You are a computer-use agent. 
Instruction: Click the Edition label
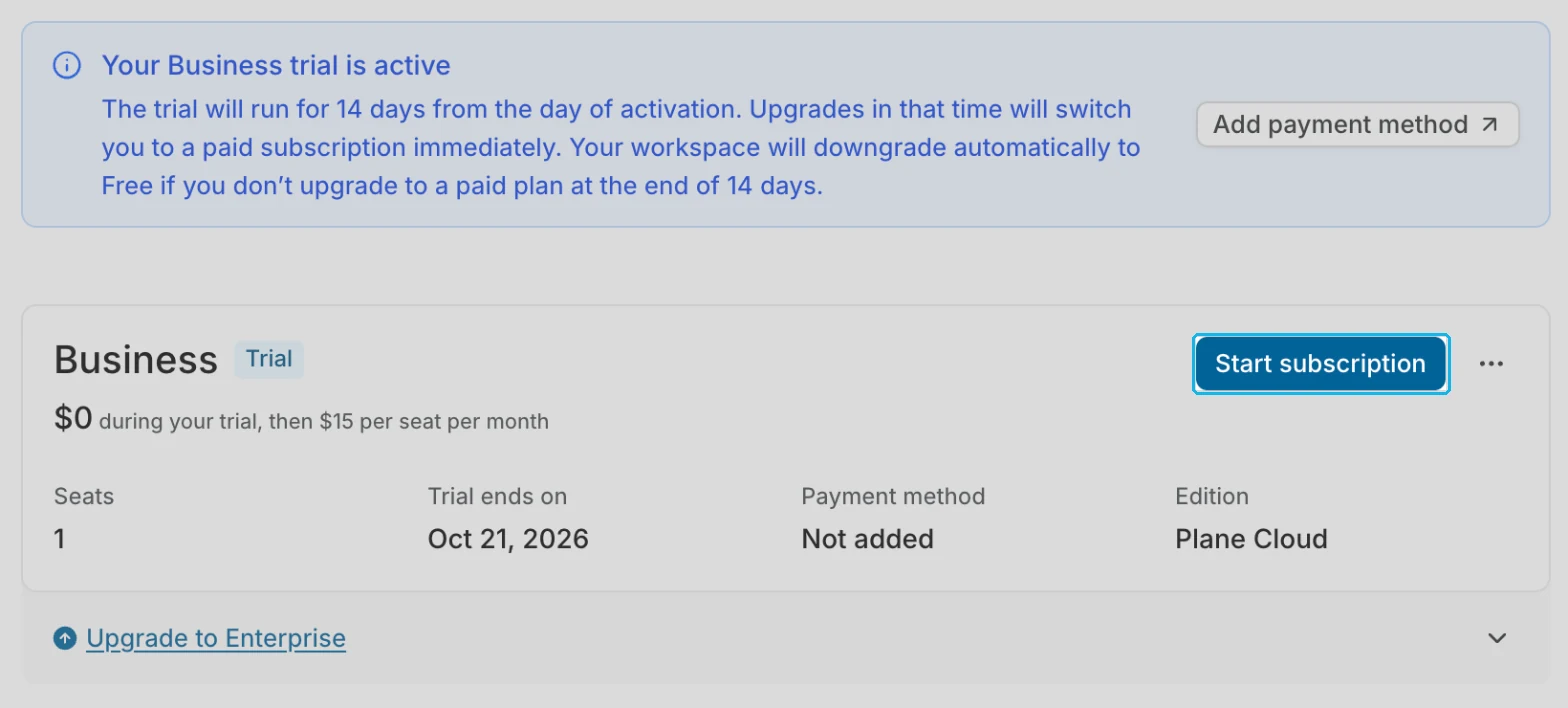pyautogui.click(x=1212, y=496)
